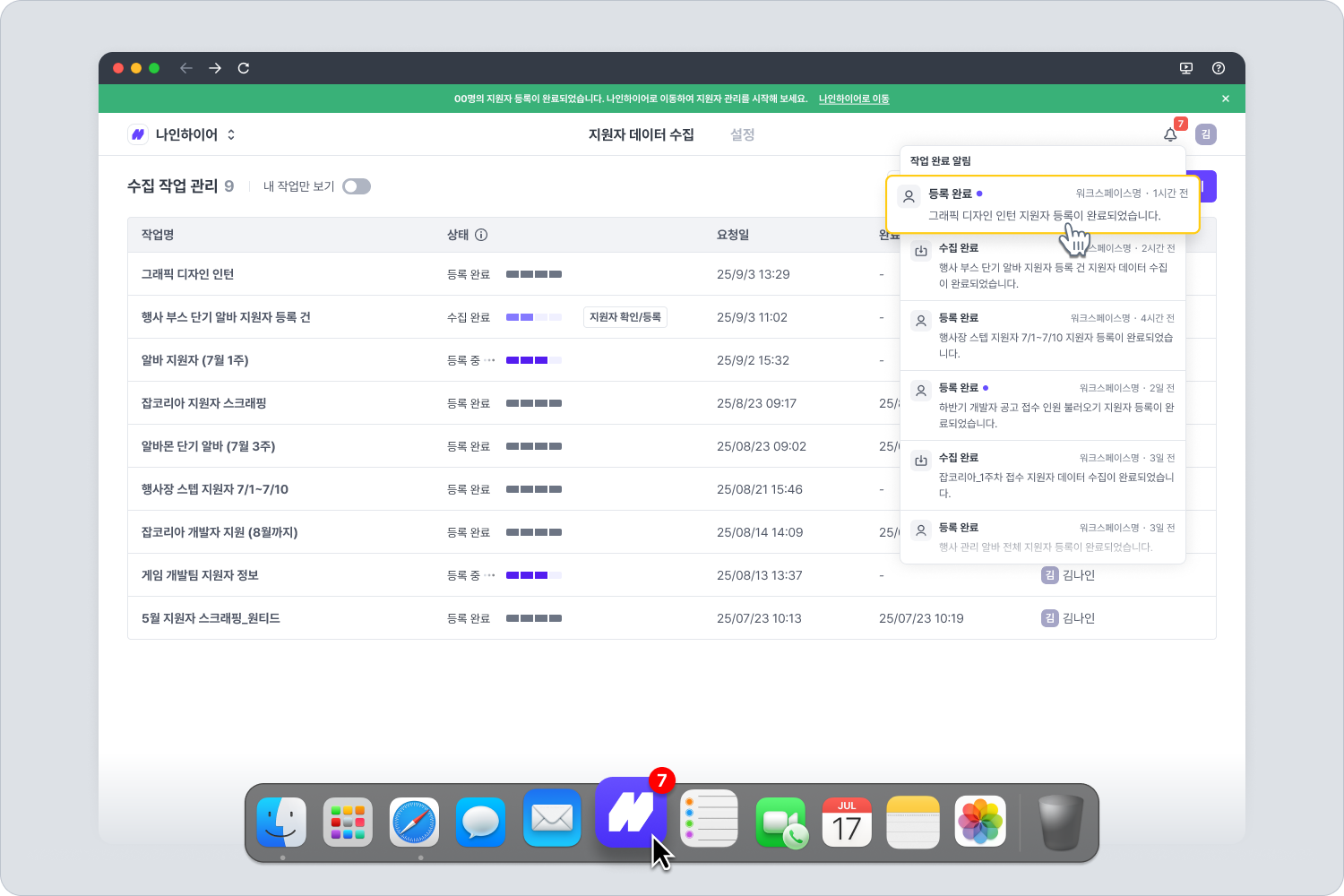Open the 하반기 개발자 공고 notification

coord(1043,406)
